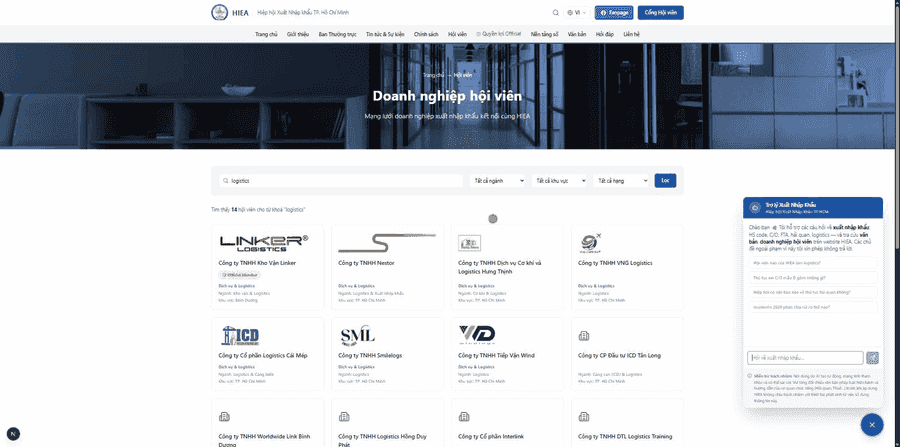Open the Chính sách menu item
Viewport: 900px width, 447px height.
click(426, 34)
